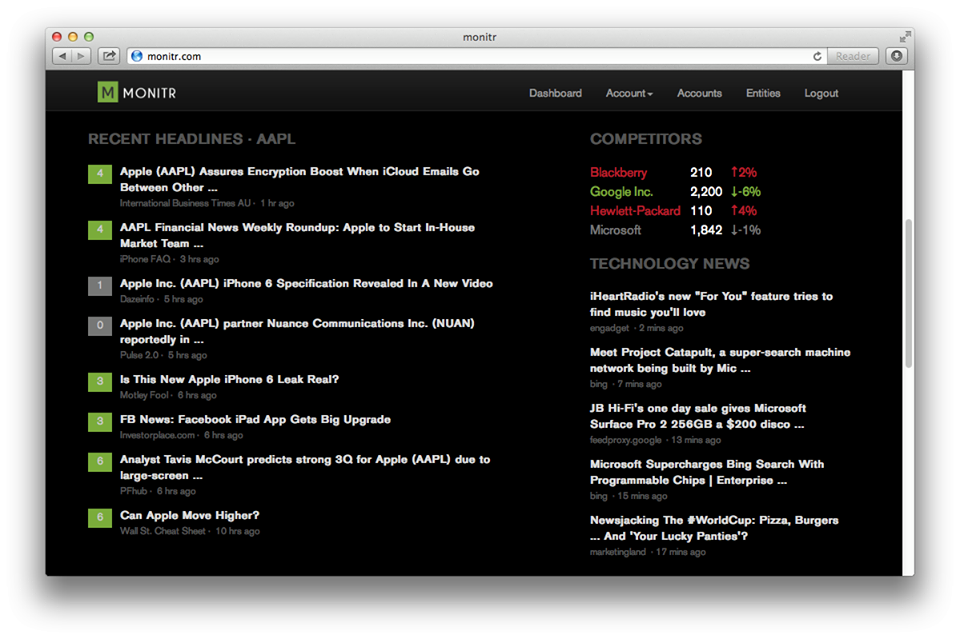
Task: Click the Logout link
Action: pyautogui.click(x=821, y=93)
